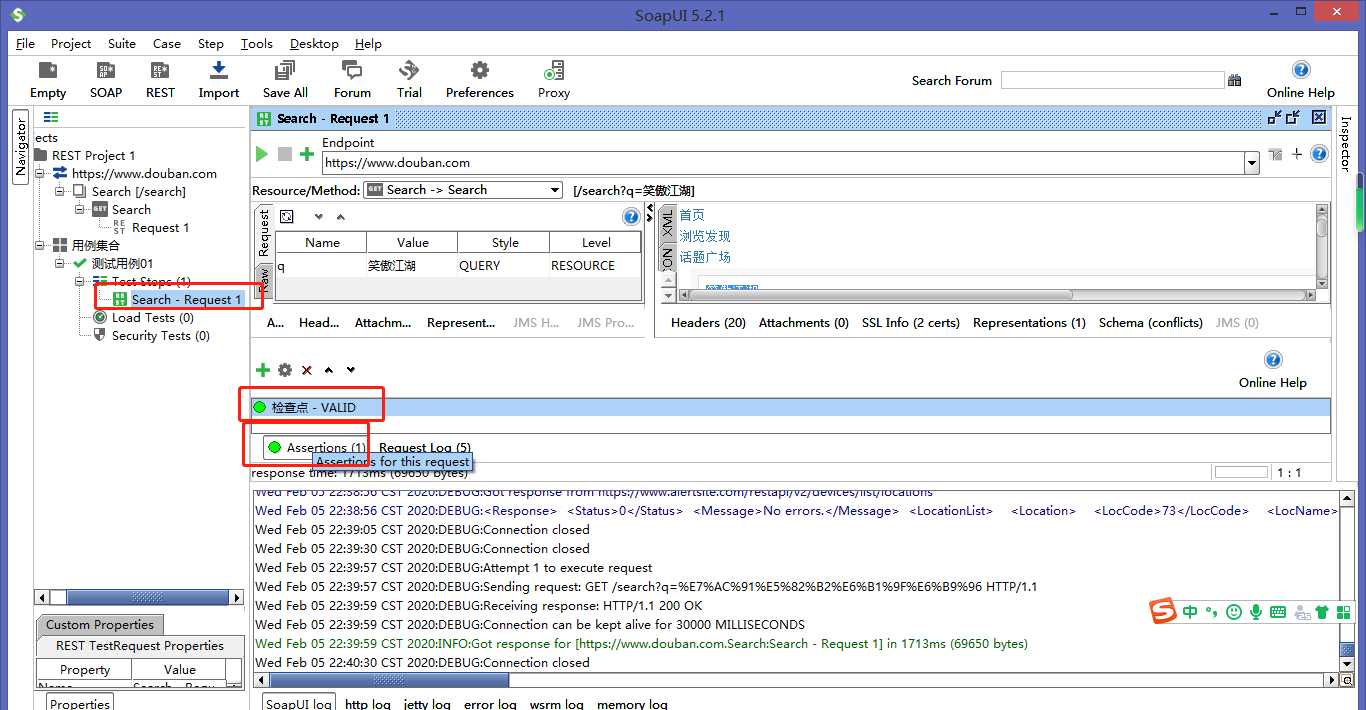Screen dimensions: 1366x710
Task: Open the Tools menu
Action: [x=257, y=43]
